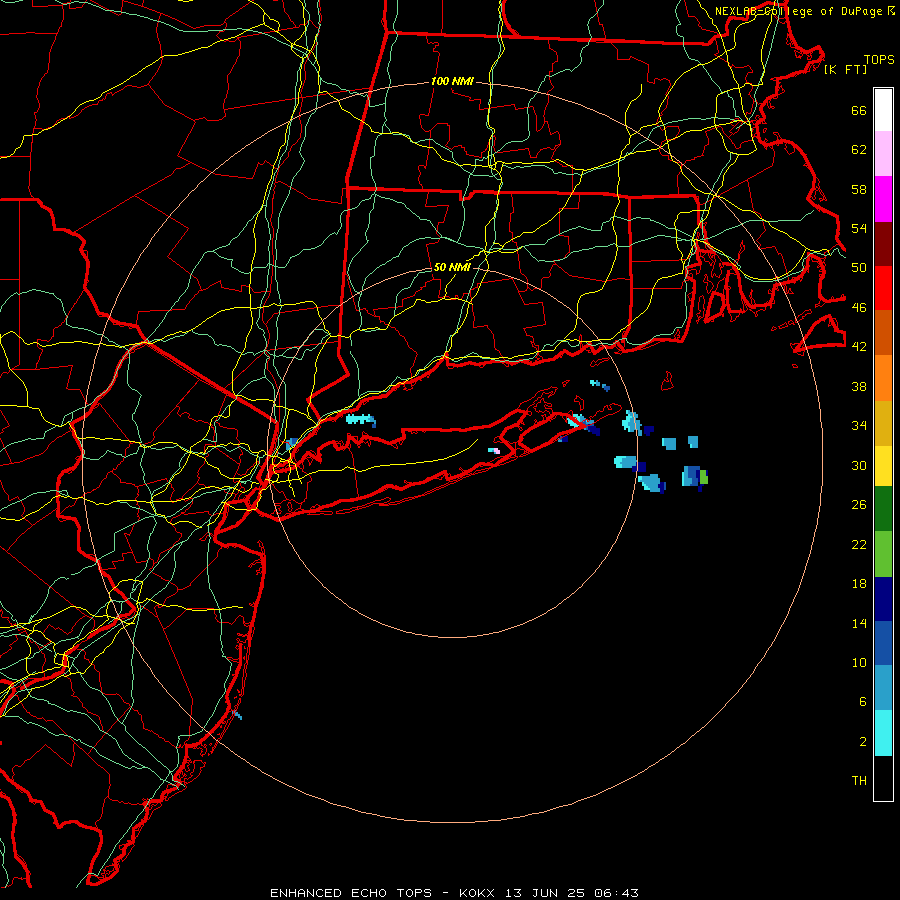Click the cyan echo over Long Island Sound
Image resolution: width=900 pixels, height=900 pixels.
pyautogui.click(x=360, y=420)
